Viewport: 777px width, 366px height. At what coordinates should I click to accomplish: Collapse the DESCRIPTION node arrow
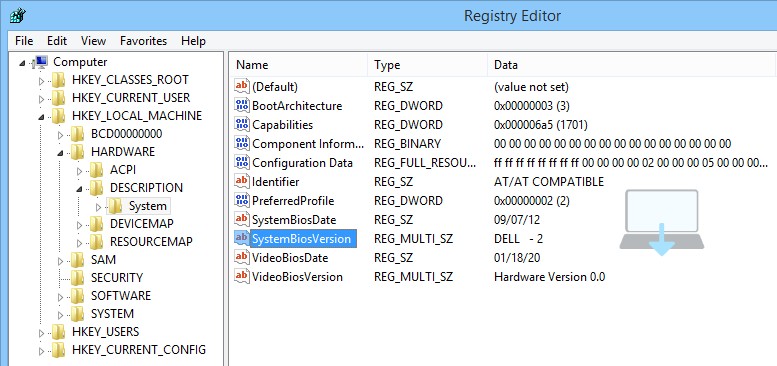coord(79,189)
